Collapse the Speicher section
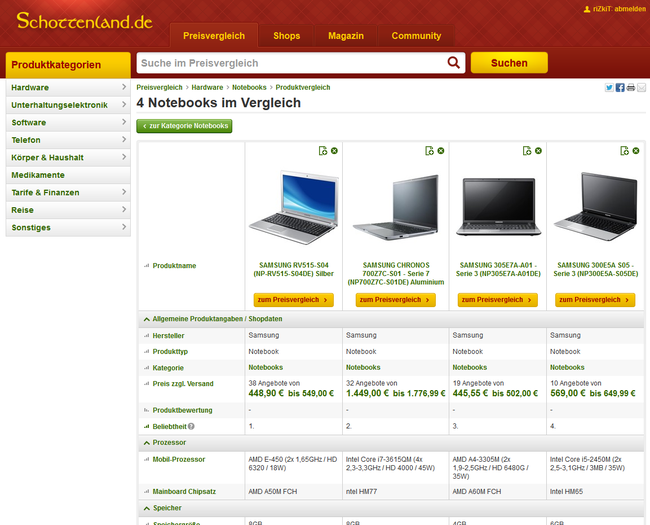This screenshot has height=525, width=650. (146, 508)
